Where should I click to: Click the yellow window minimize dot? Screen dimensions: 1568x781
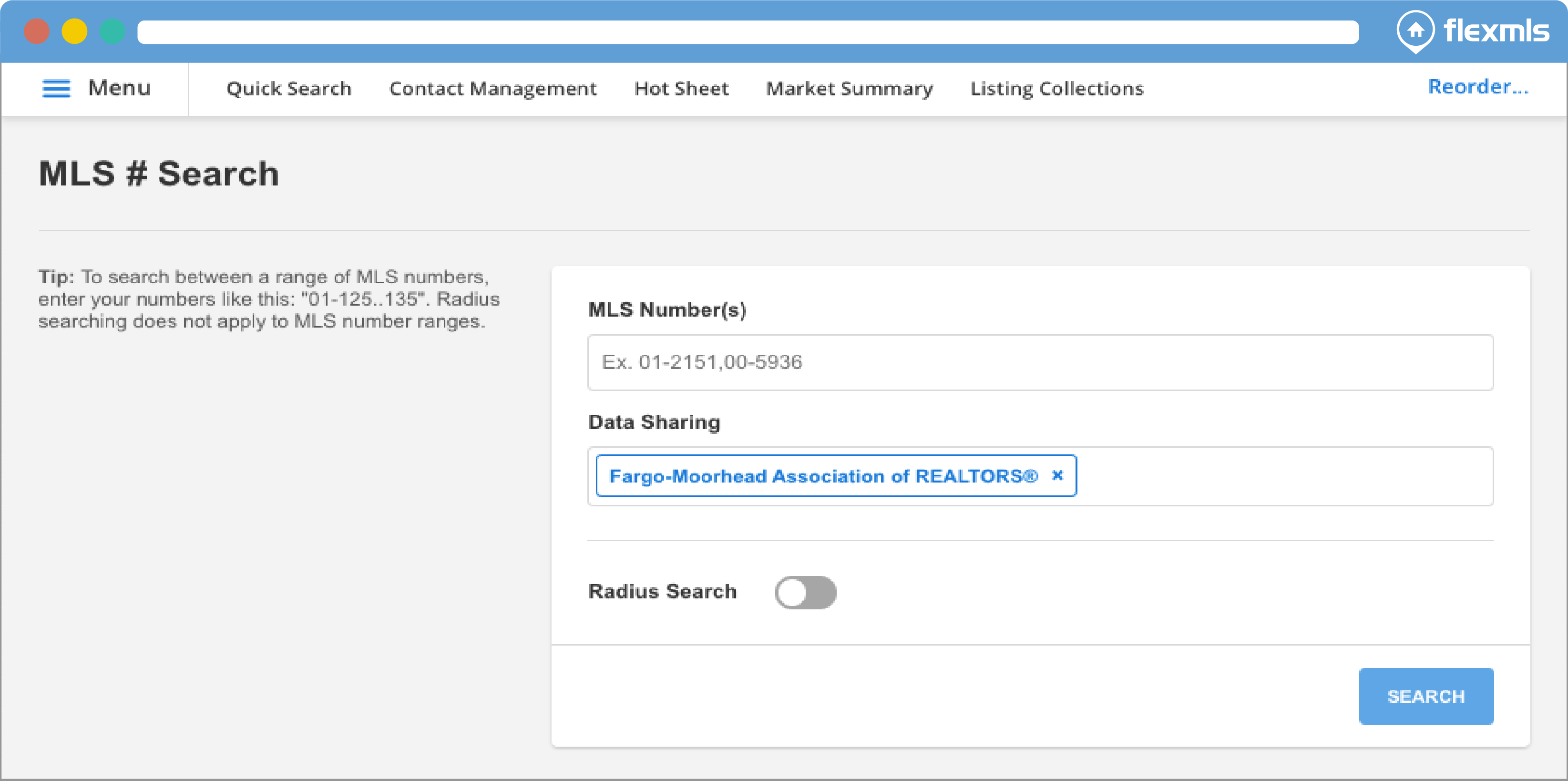[74, 31]
